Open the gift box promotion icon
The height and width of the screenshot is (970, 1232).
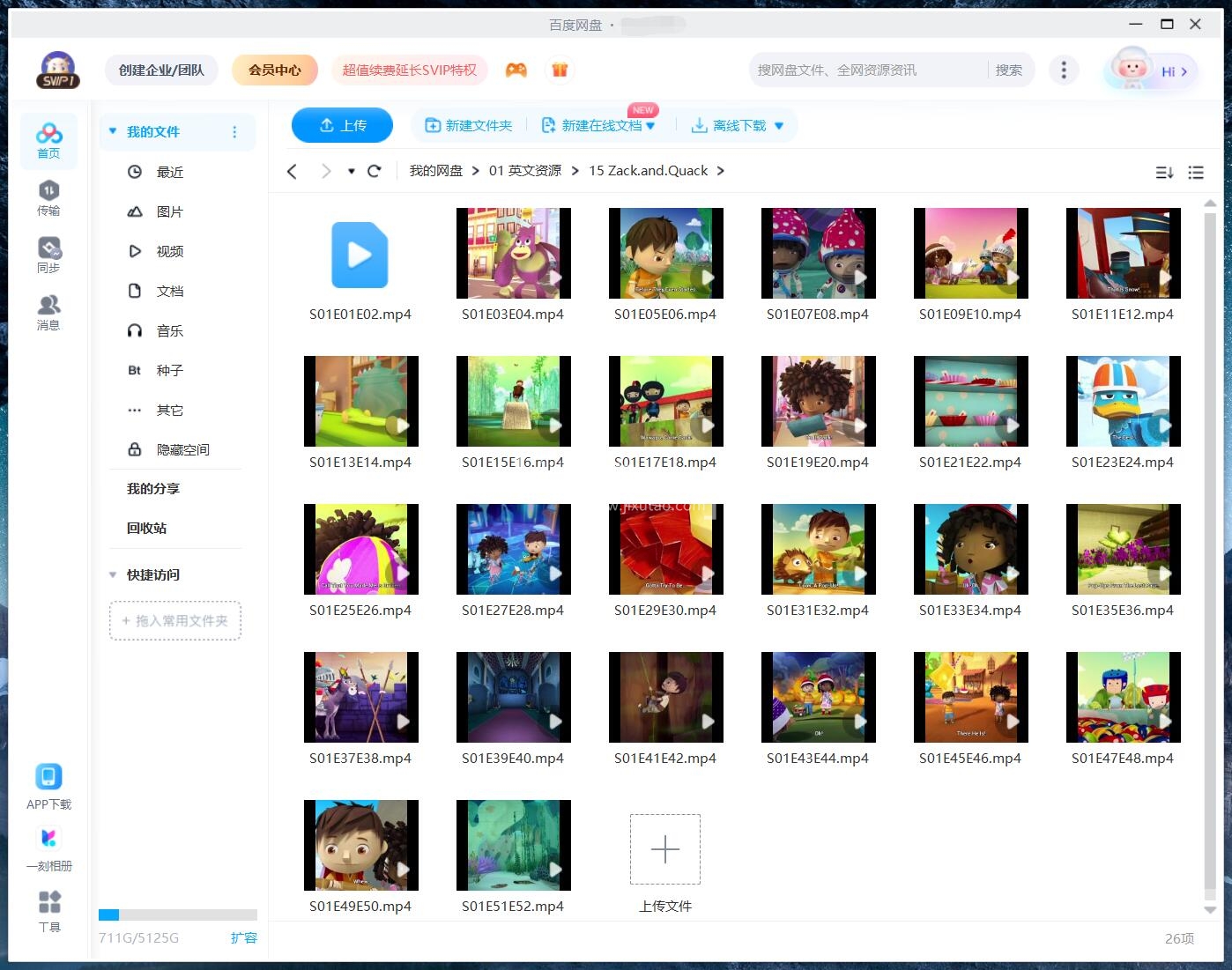pos(560,69)
